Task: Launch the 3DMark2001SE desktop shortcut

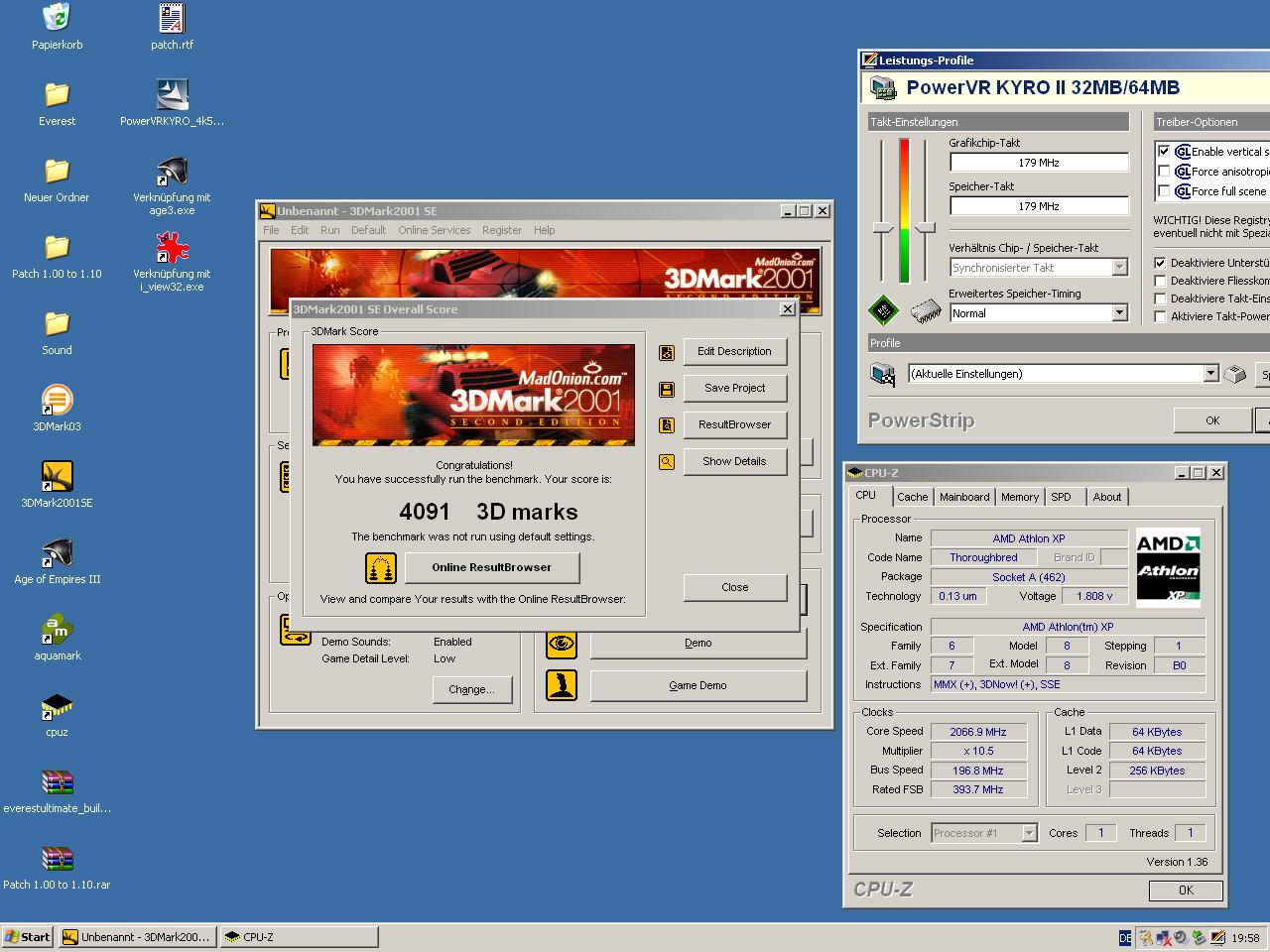Action: 57,476
